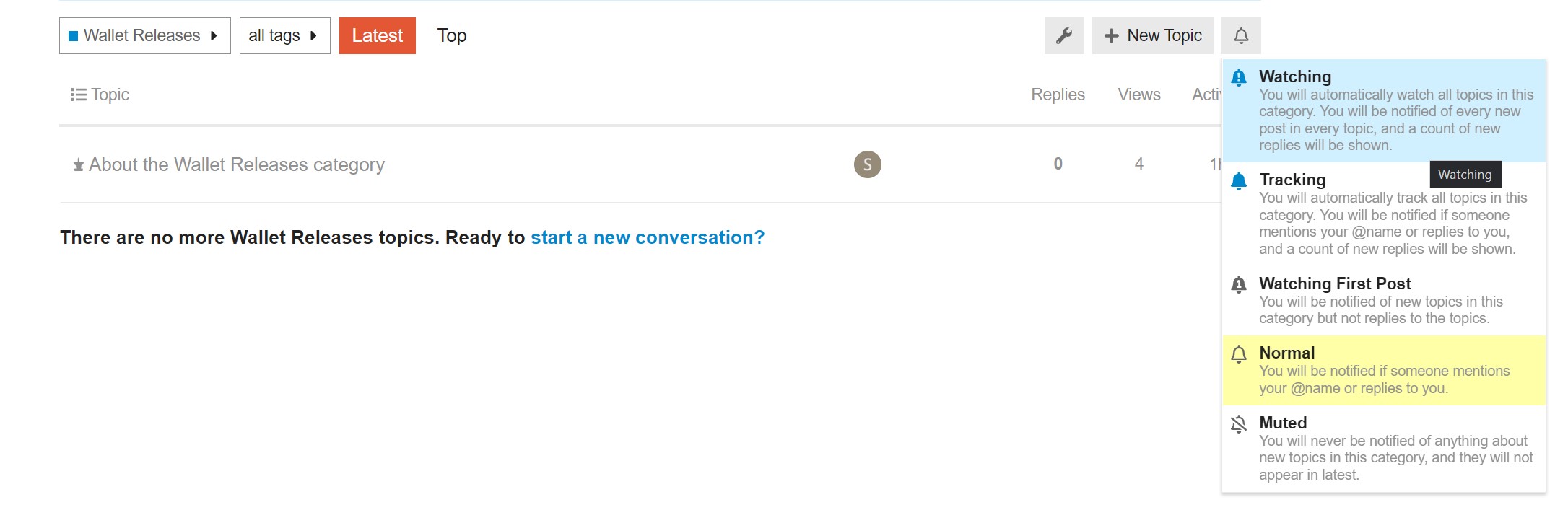
Task: Open the wrench category settings button
Action: point(1063,35)
